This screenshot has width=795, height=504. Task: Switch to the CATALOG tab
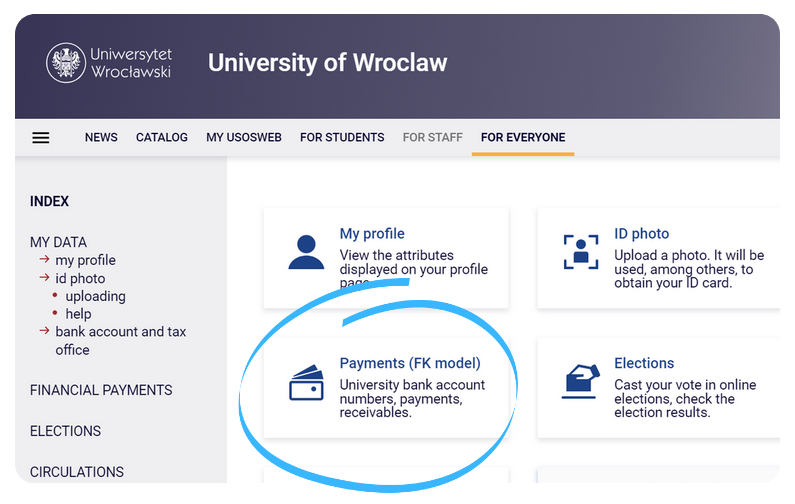point(162,138)
